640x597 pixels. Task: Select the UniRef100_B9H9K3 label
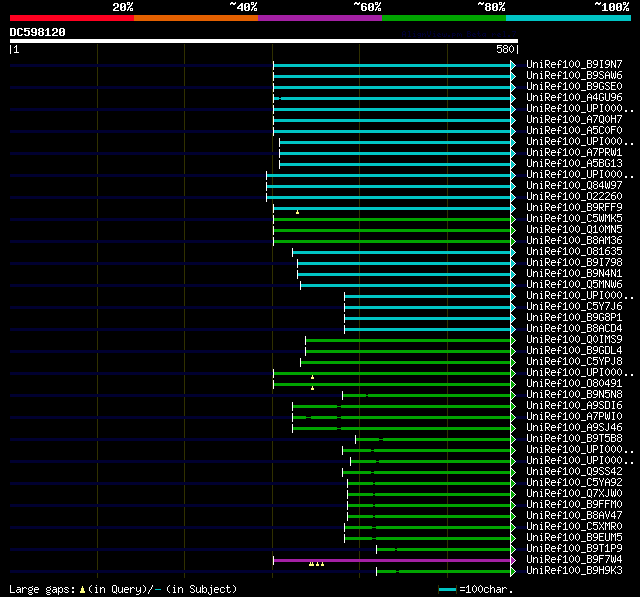coord(574,571)
